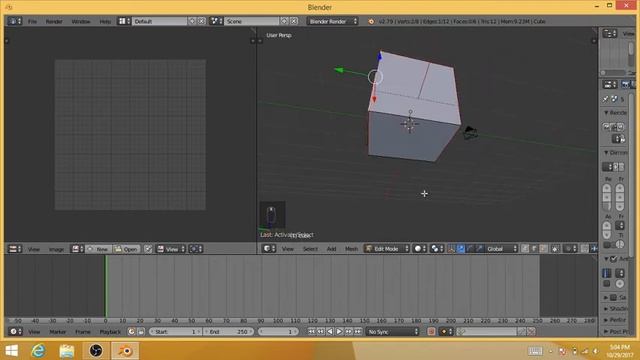Image resolution: width=640 pixels, height=360 pixels.
Task: Open the Edit Mode dropdown
Action: 387,249
